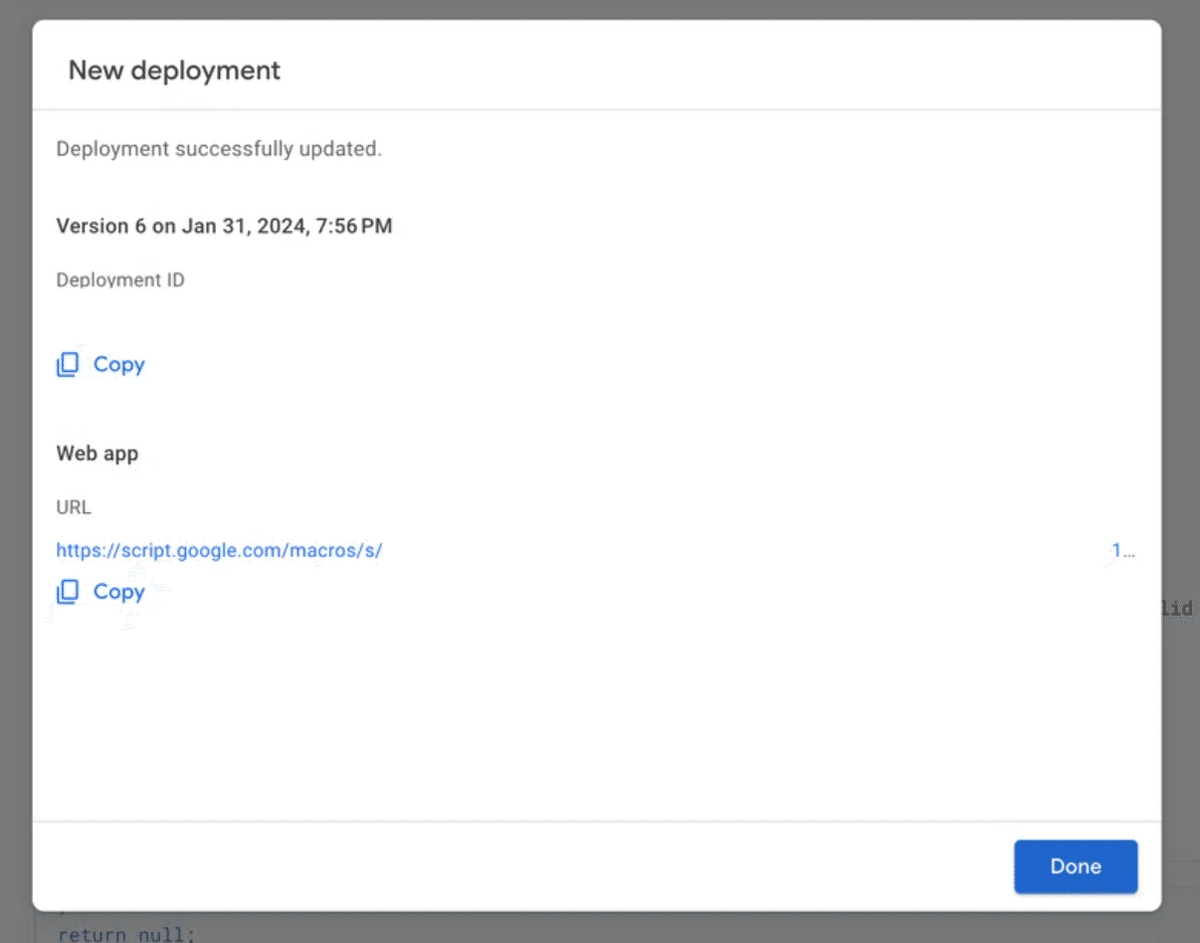Click the 'New deployment' dialog title
The height and width of the screenshot is (943, 1200).
click(x=174, y=71)
